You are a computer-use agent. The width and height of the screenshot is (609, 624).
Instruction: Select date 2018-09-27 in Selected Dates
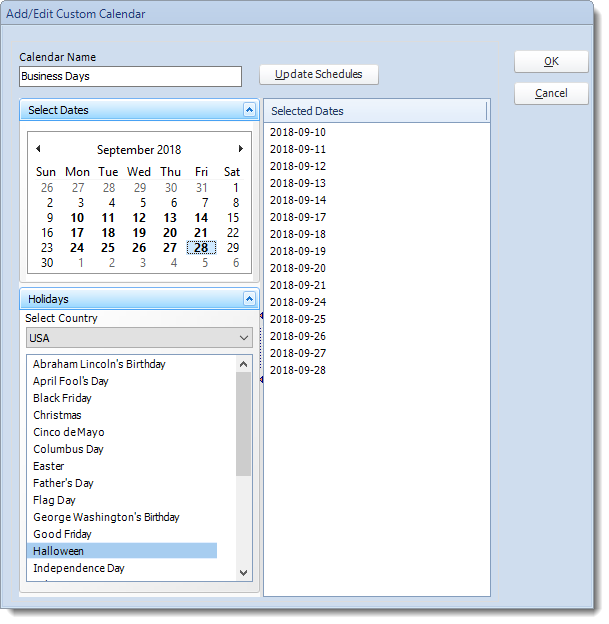click(x=298, y=355)
